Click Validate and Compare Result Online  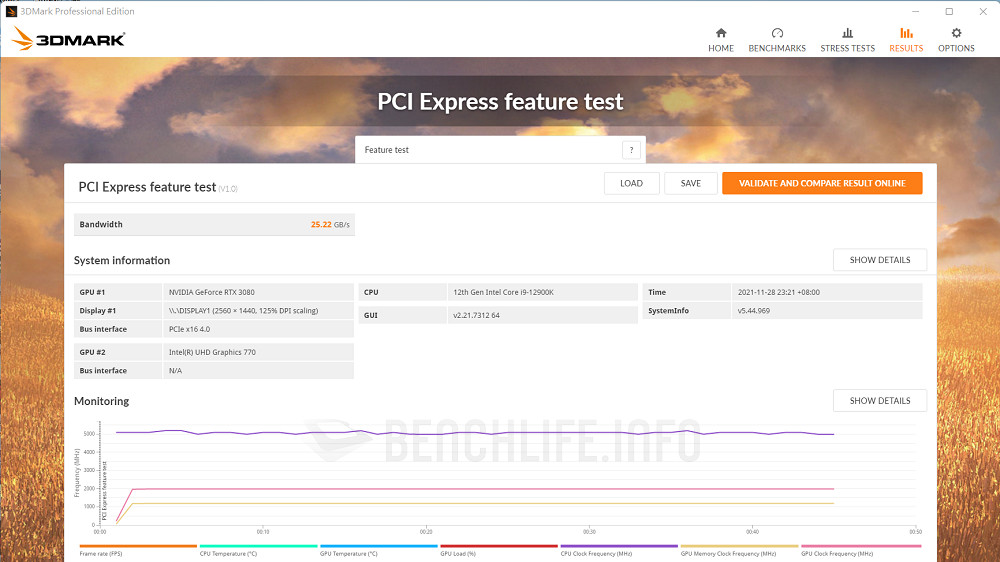821,183
